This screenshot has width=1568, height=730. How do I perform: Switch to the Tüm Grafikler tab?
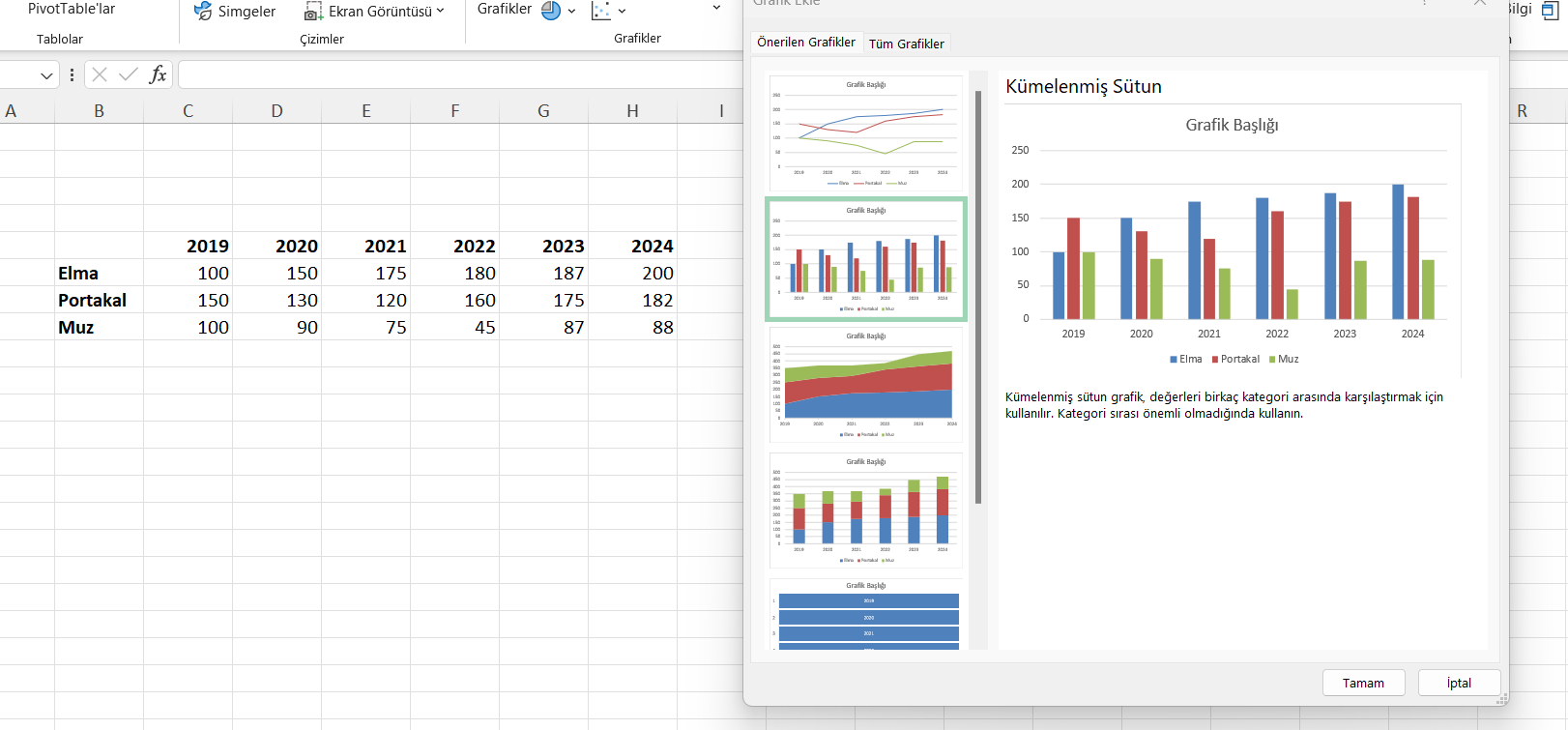point(907,44)
